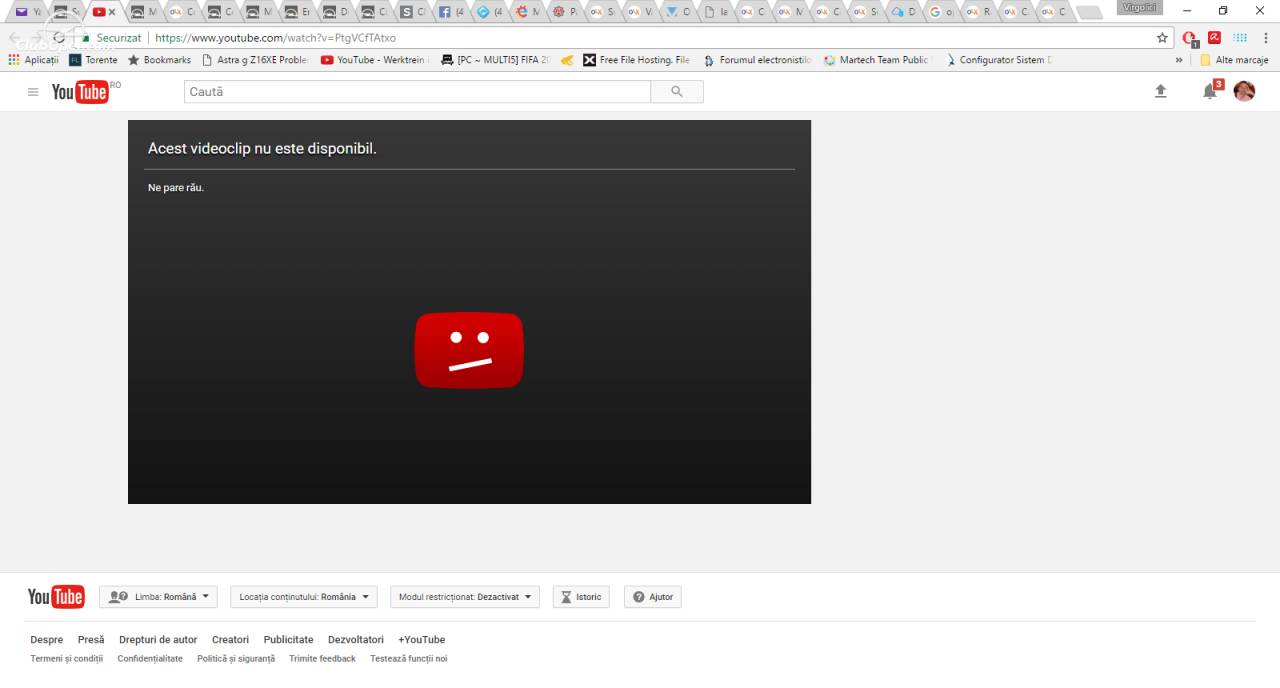Open the Confidențialitate link
1280x688 pixels.
coord(150,659)
